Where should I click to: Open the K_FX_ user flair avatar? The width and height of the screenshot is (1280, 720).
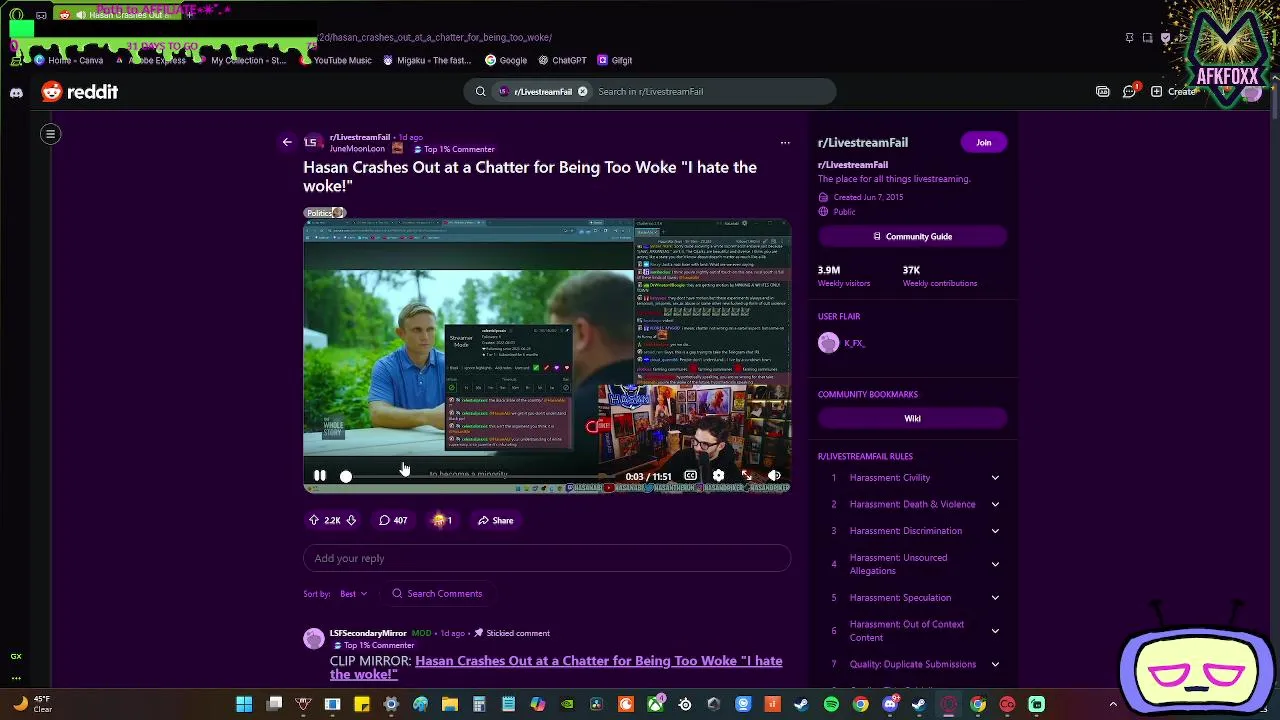(x=829, y=343)
